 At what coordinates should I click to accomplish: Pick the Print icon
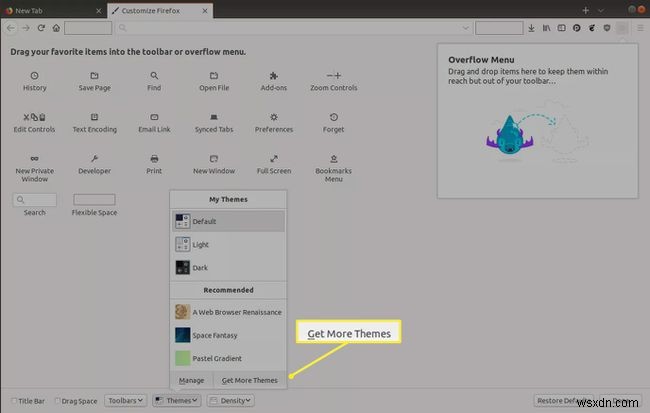pyautogui.click(x=154, y=158)
